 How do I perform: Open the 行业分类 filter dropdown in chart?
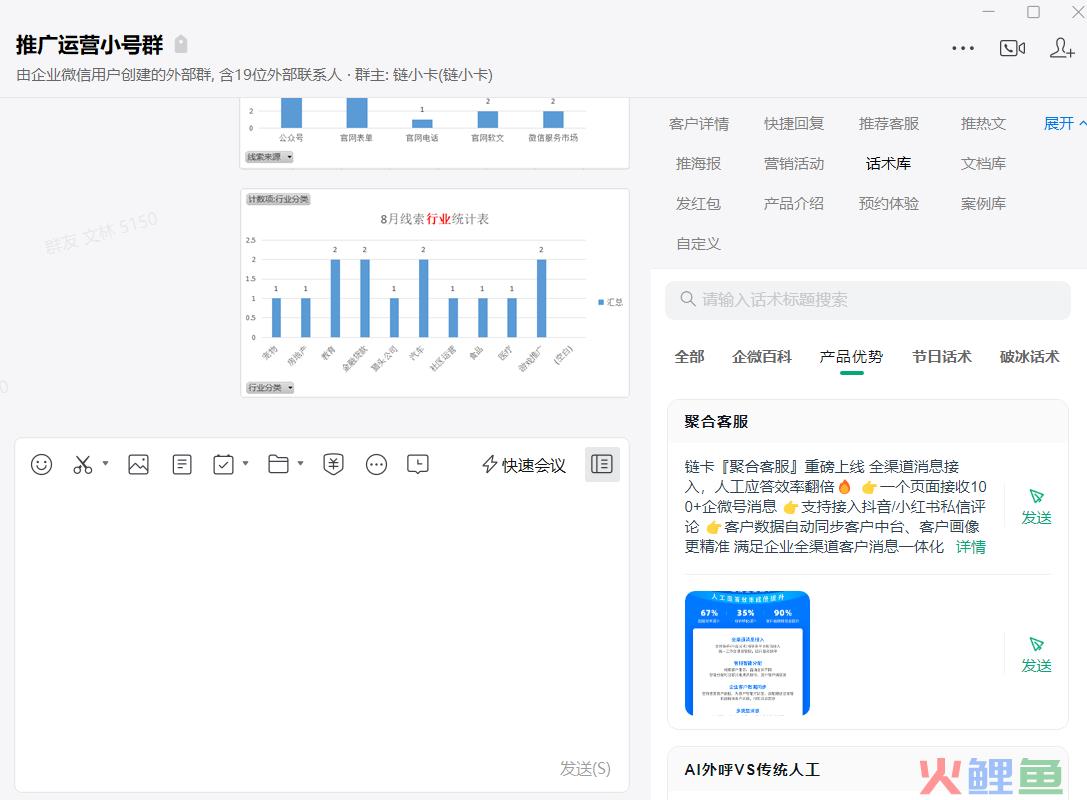[x=270, y=388]
